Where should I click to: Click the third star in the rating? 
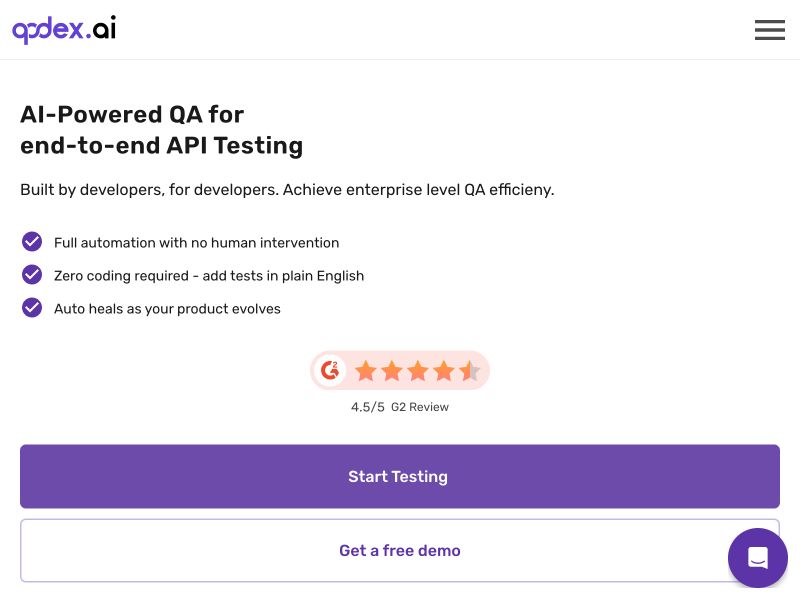pos(418,370)
